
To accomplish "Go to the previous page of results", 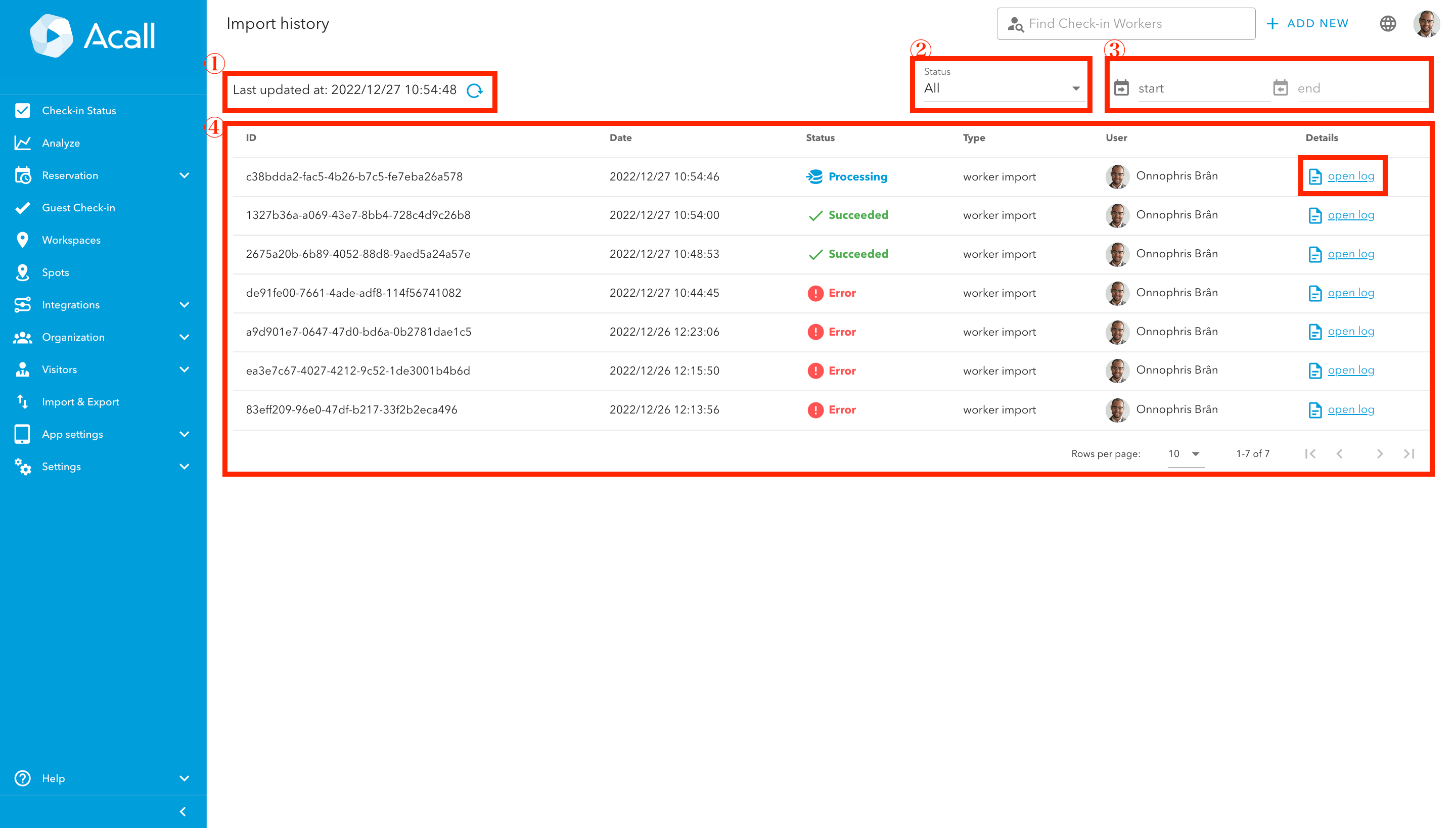I will coord(1339,453).
